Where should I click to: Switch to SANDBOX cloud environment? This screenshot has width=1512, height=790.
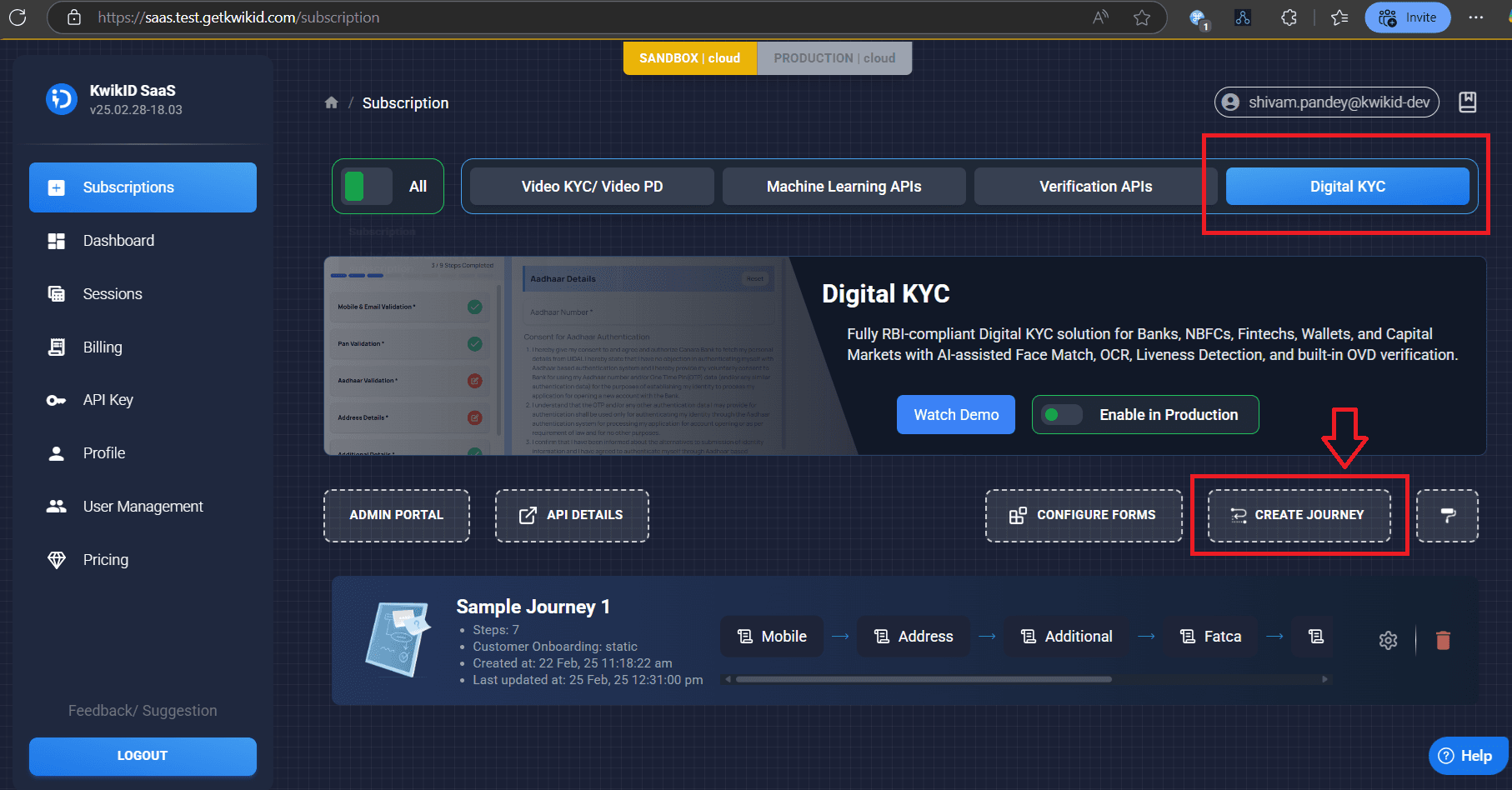[x=690, y=58]
